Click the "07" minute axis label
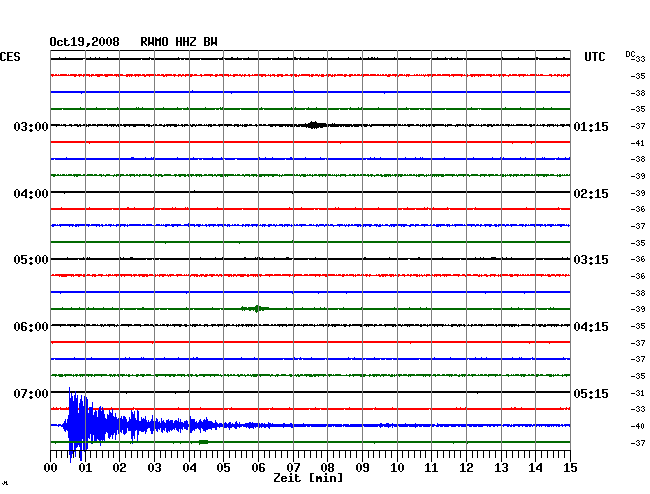Image resolution: width=650 pixels, height=494 pixels. [x=293, y=468]
